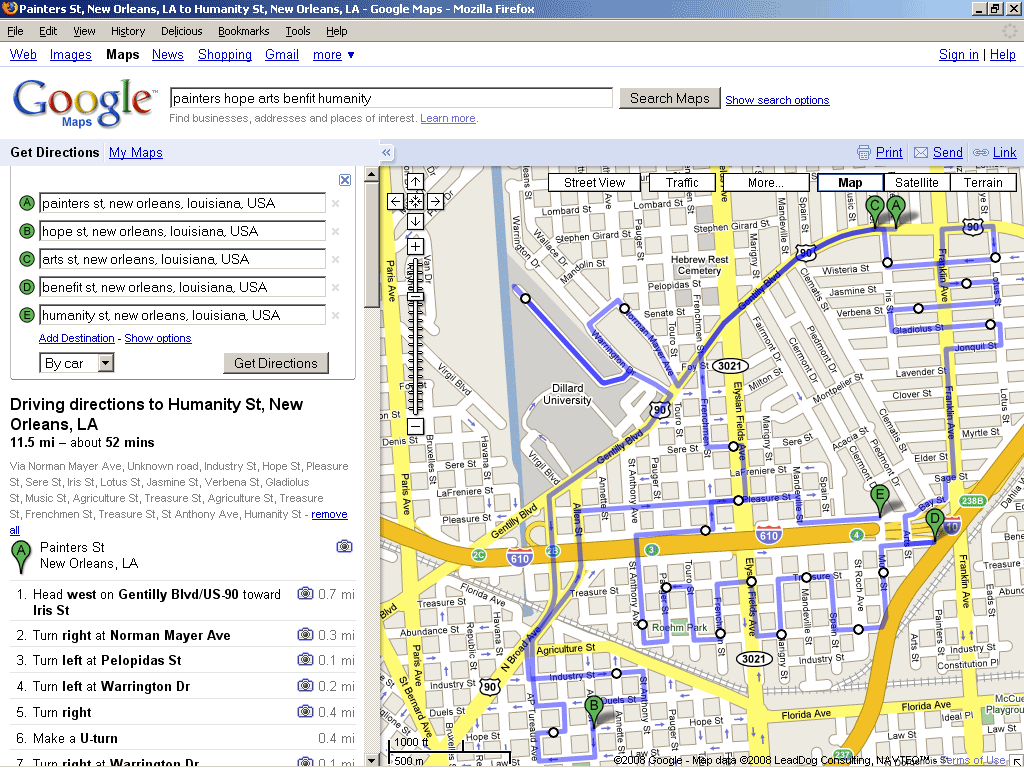This screenshot has height=768, width=1024.
Task: Click the chain icon next to Link
Action: pyautogui.click(x=981, y=153)
